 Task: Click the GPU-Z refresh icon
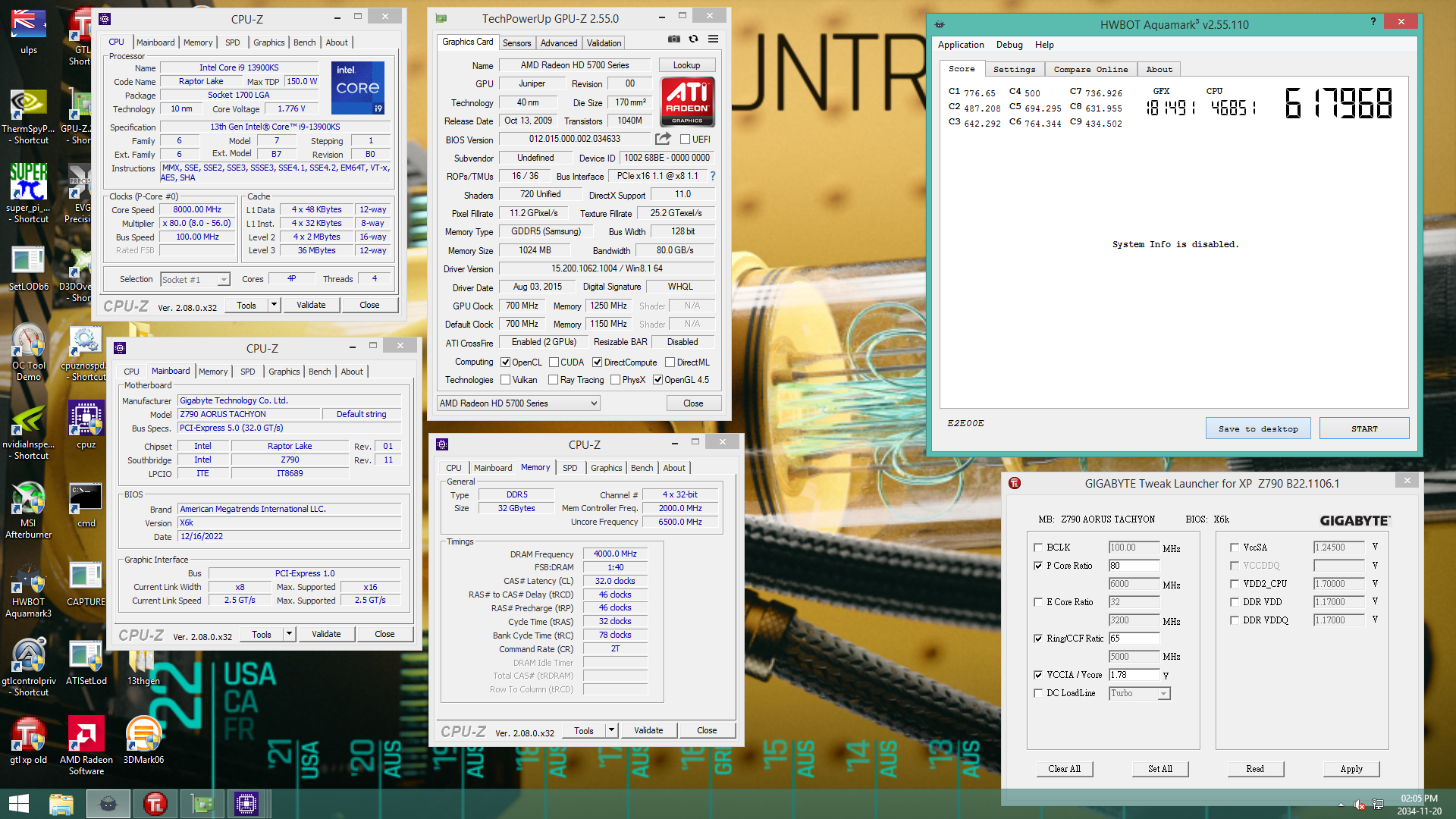point(693,39)
